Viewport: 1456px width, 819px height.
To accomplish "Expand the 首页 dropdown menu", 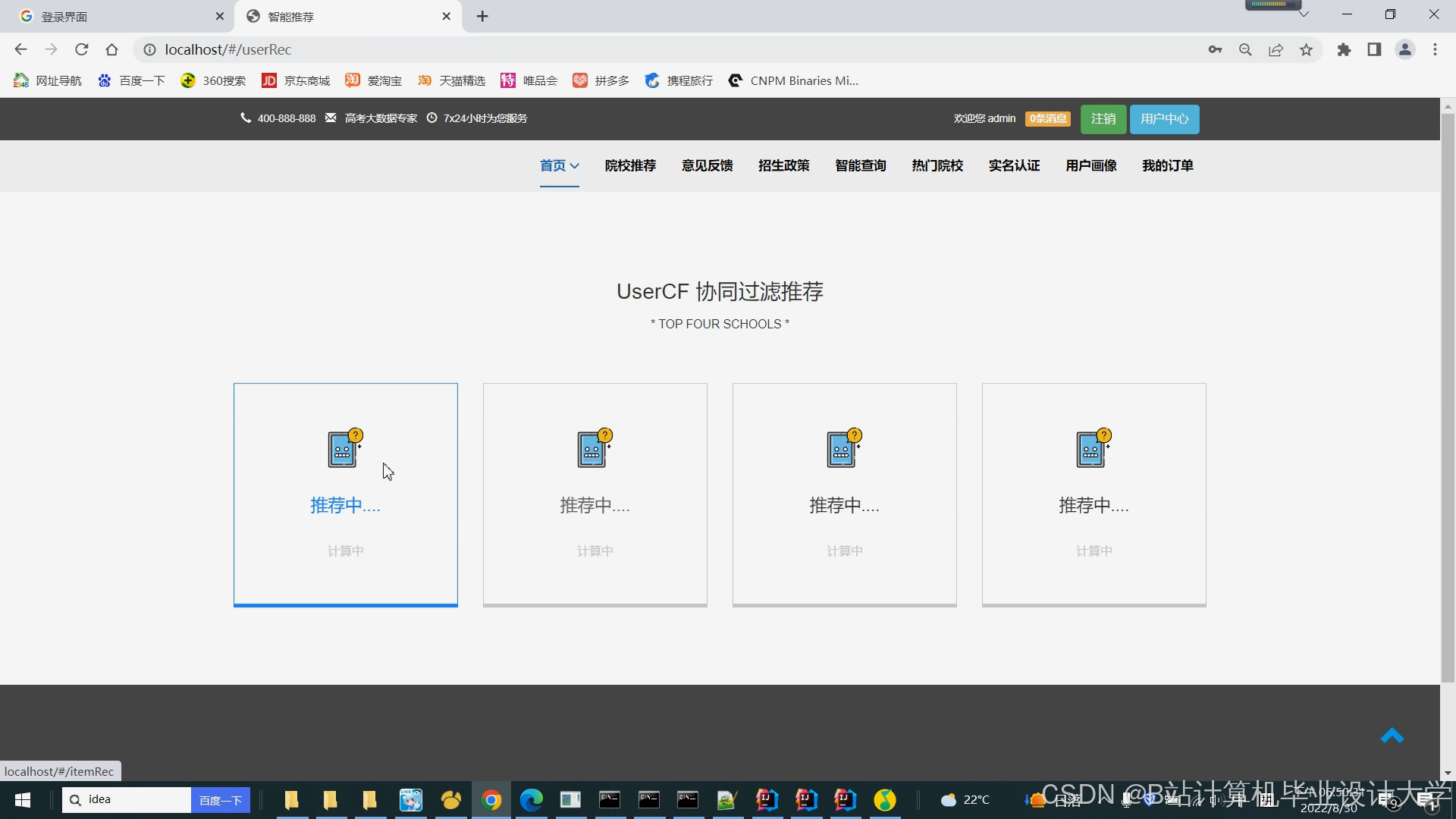I will (559, 165).
